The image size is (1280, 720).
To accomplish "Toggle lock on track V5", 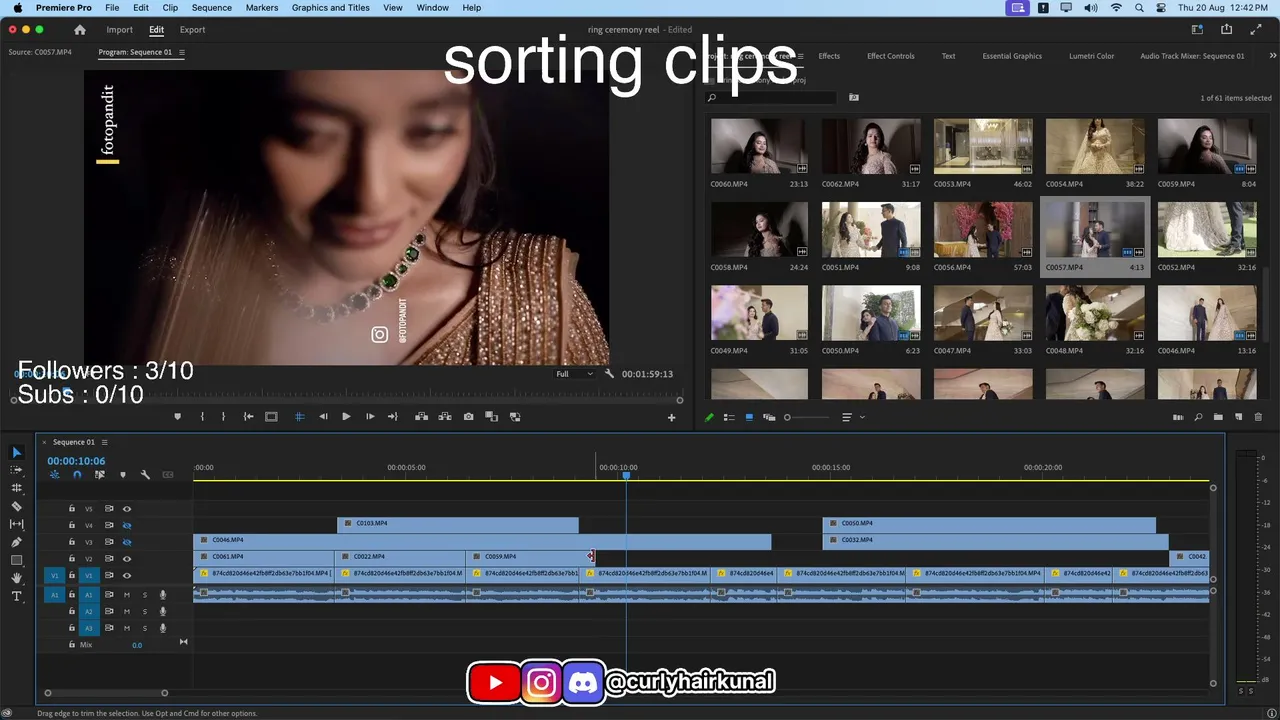I will pyautogui.click(x=71, y=509).
